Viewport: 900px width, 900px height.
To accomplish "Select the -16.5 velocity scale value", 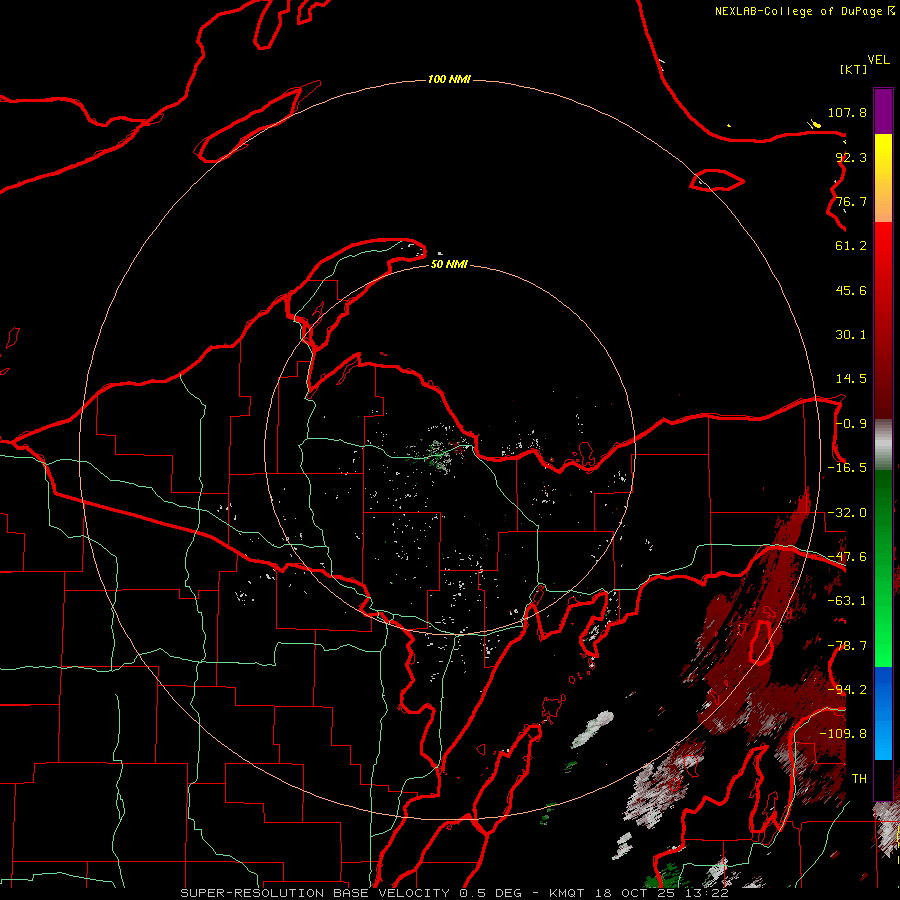I will [x=847, y=468].
